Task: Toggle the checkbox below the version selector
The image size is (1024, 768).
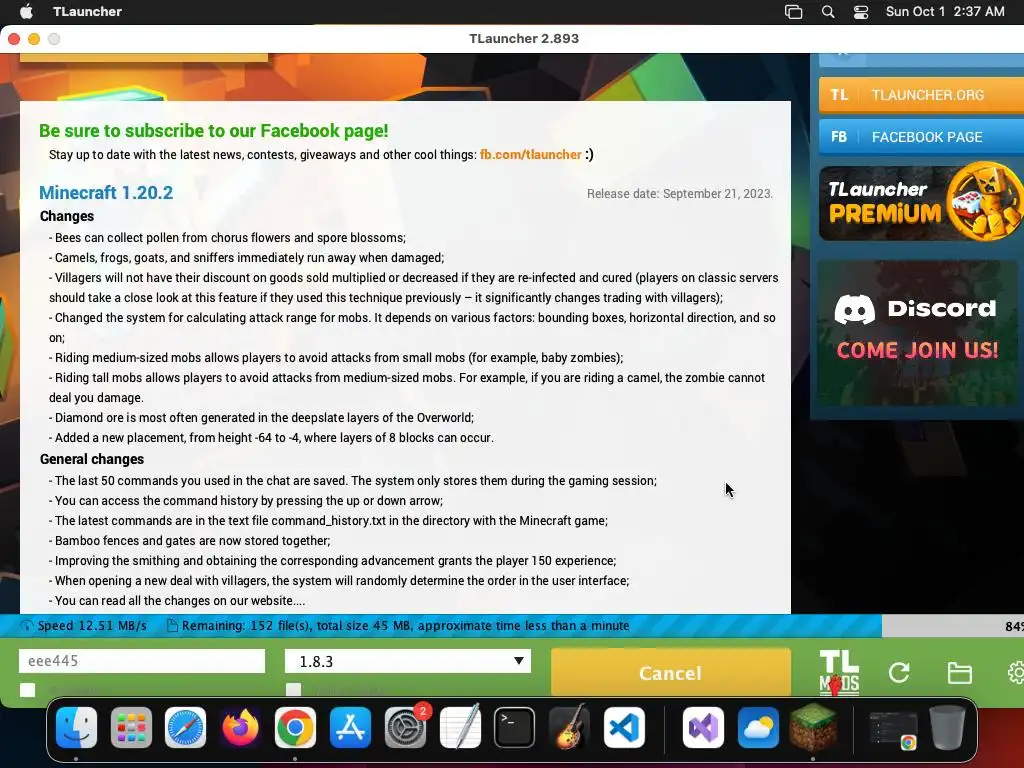Action: (294, 690)
